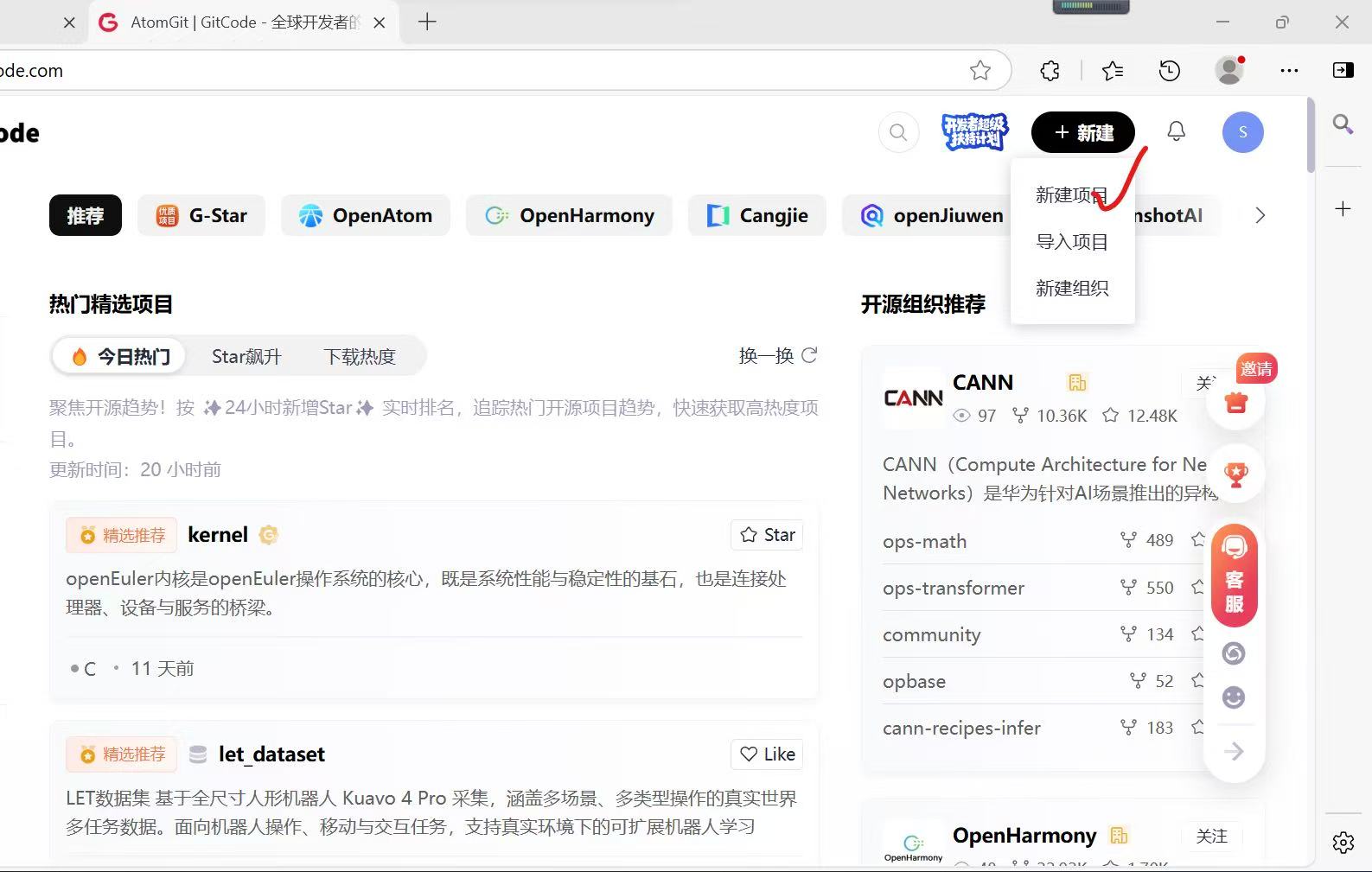Open the notifications bell
This screenshot has width=1372, height=872.
point(1176,131)
